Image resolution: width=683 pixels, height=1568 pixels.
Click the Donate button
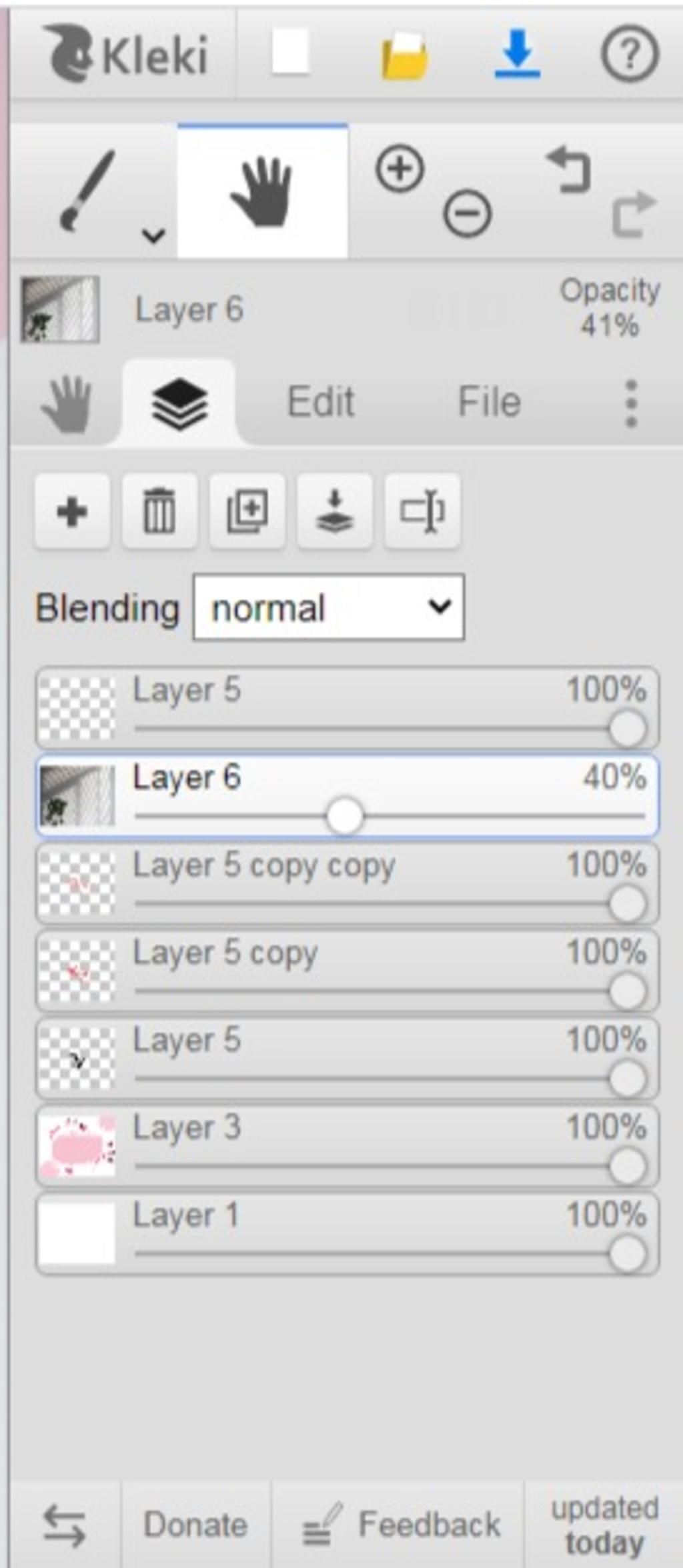[x=195, y=1525]
